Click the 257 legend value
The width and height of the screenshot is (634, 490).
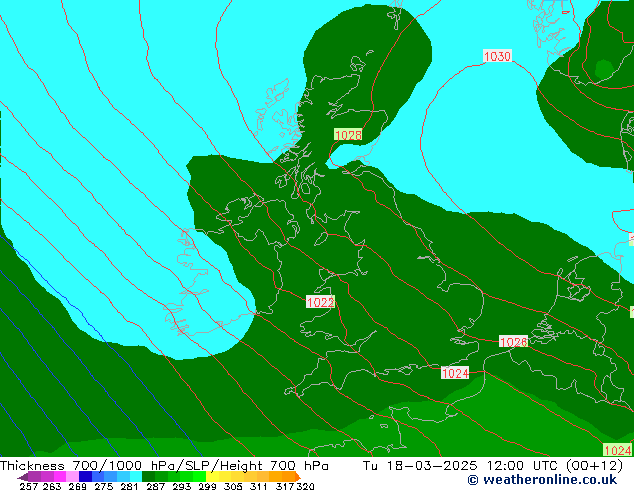tap(29, 486)
